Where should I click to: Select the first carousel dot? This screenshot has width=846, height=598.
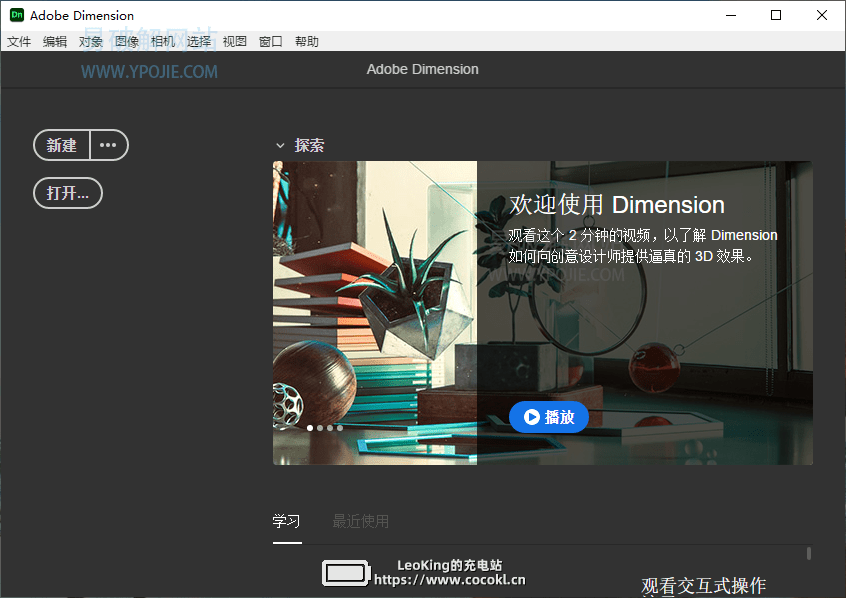310,428
